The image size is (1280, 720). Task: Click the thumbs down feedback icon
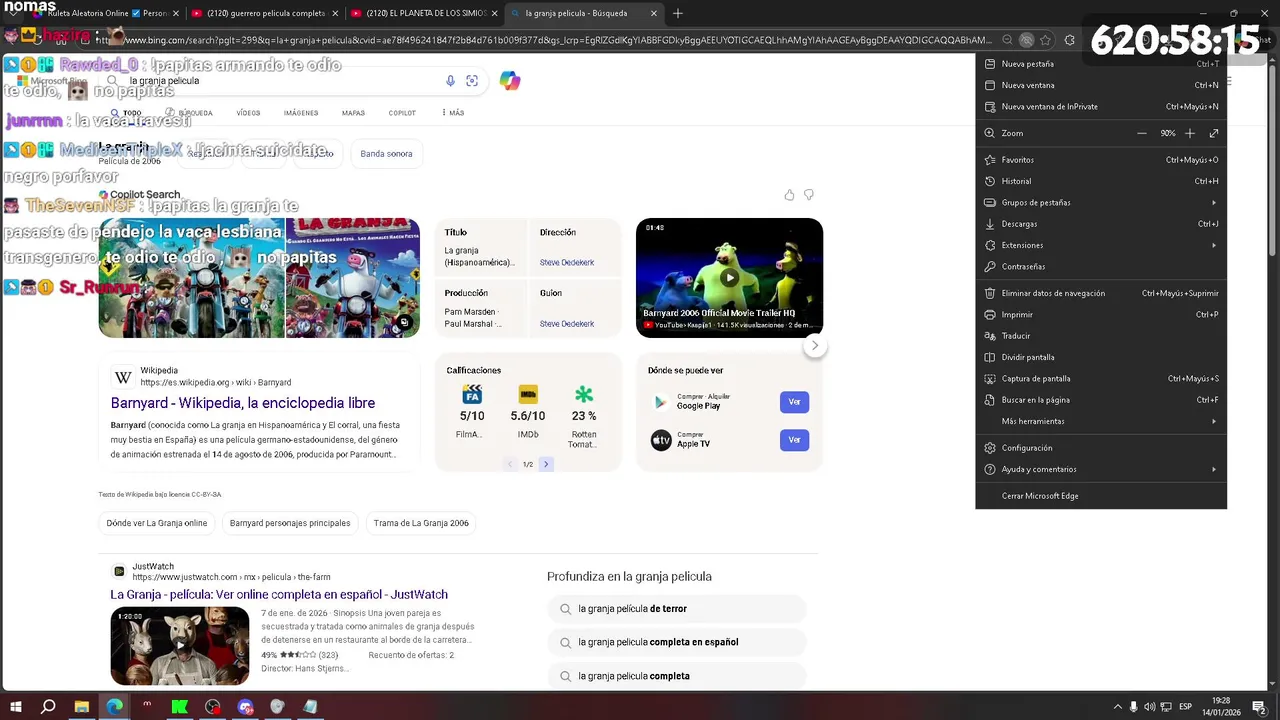[809, 195]
